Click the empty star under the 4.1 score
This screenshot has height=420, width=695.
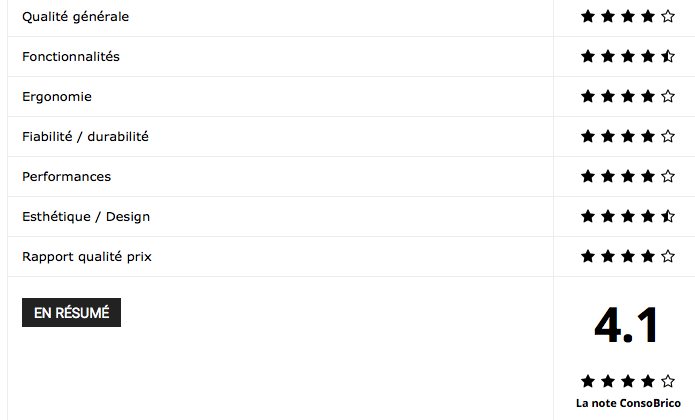coord(668,381)
